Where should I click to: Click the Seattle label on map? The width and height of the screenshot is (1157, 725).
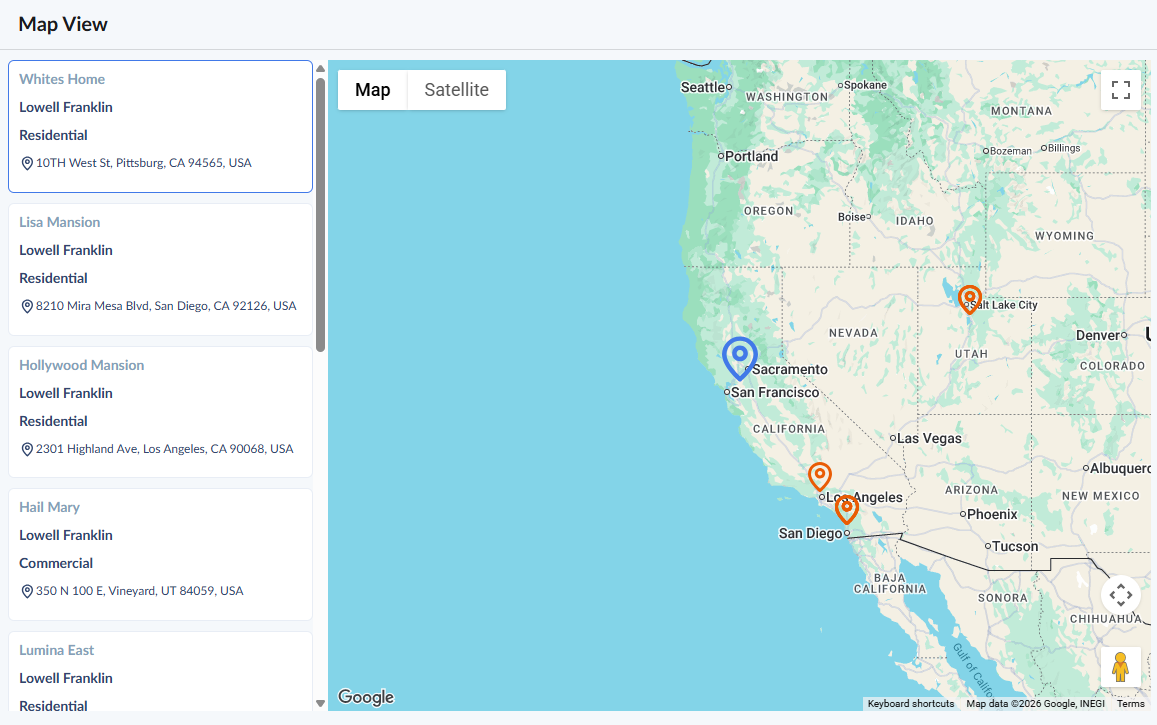702,87
